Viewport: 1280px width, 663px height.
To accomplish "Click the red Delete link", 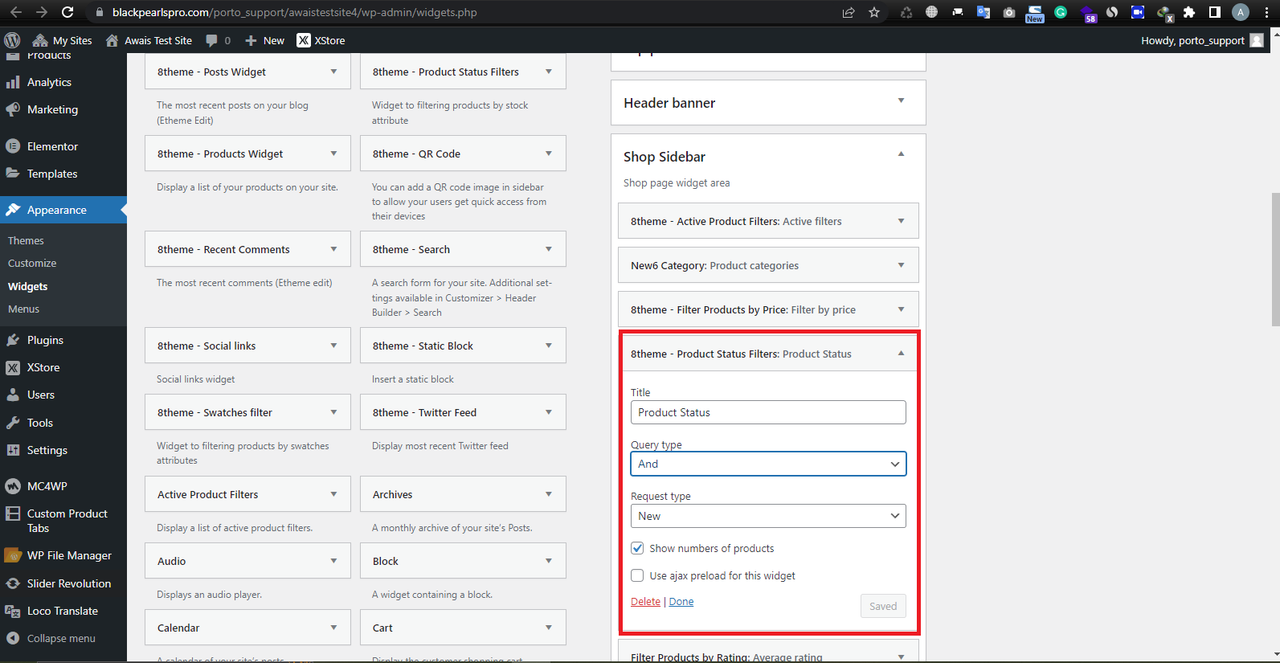I will point(645,602).
